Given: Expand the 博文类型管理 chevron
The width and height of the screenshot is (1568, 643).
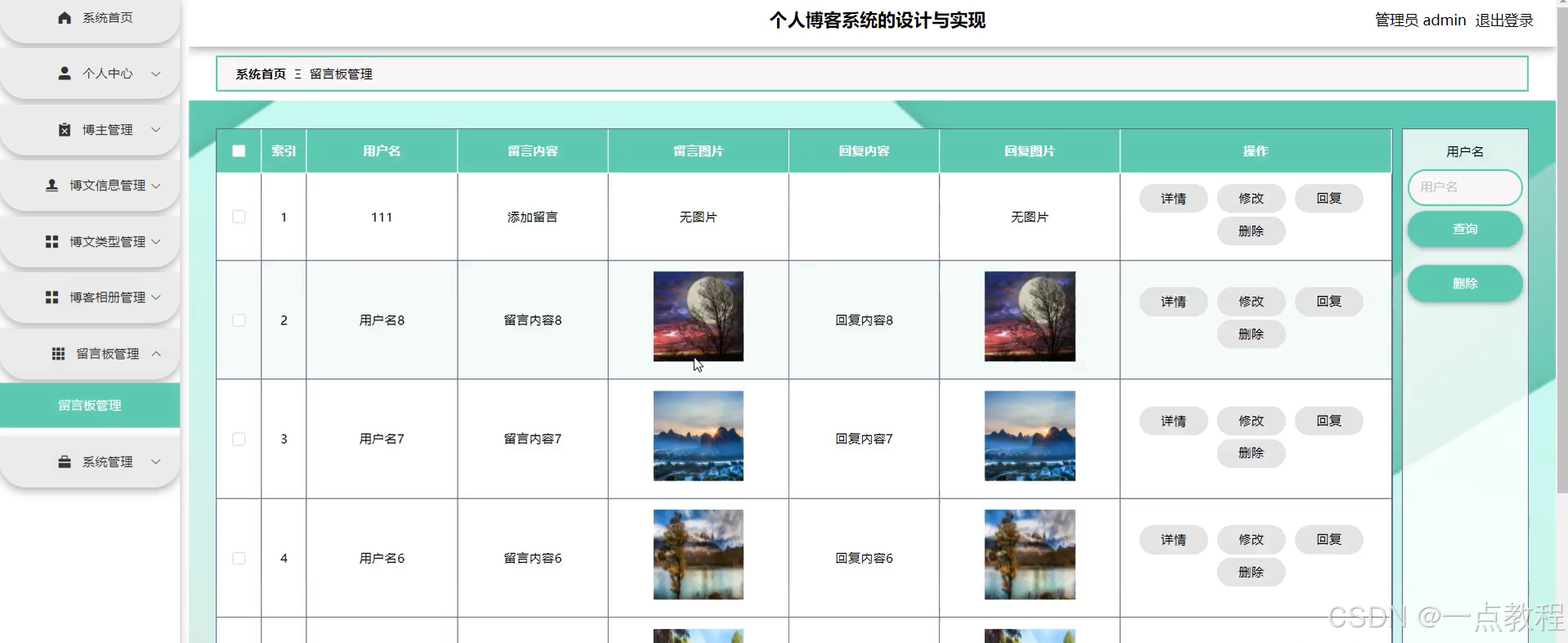Looking at the screenshot, I should point(155,242).
